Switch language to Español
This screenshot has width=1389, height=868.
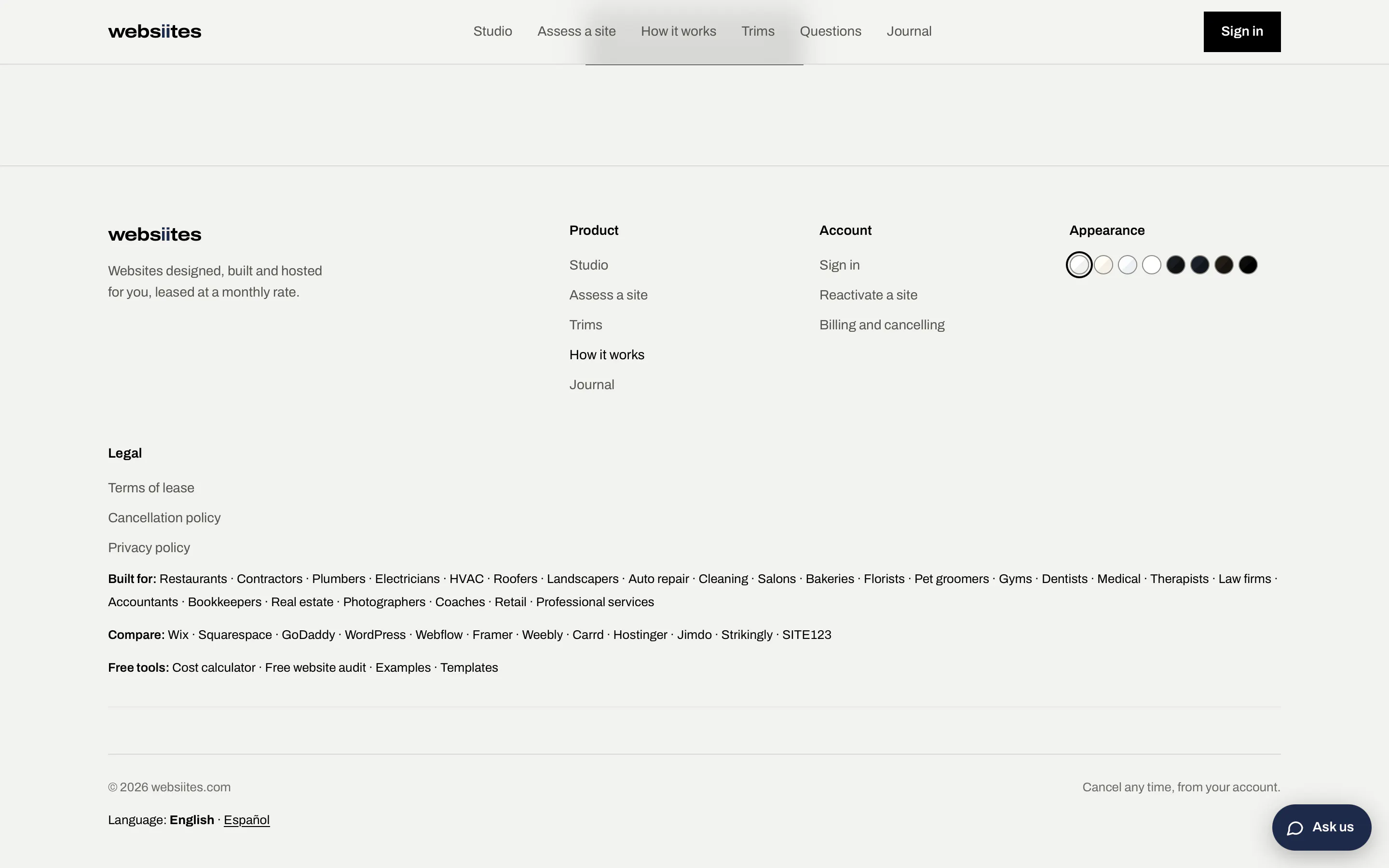click(246, 820)
